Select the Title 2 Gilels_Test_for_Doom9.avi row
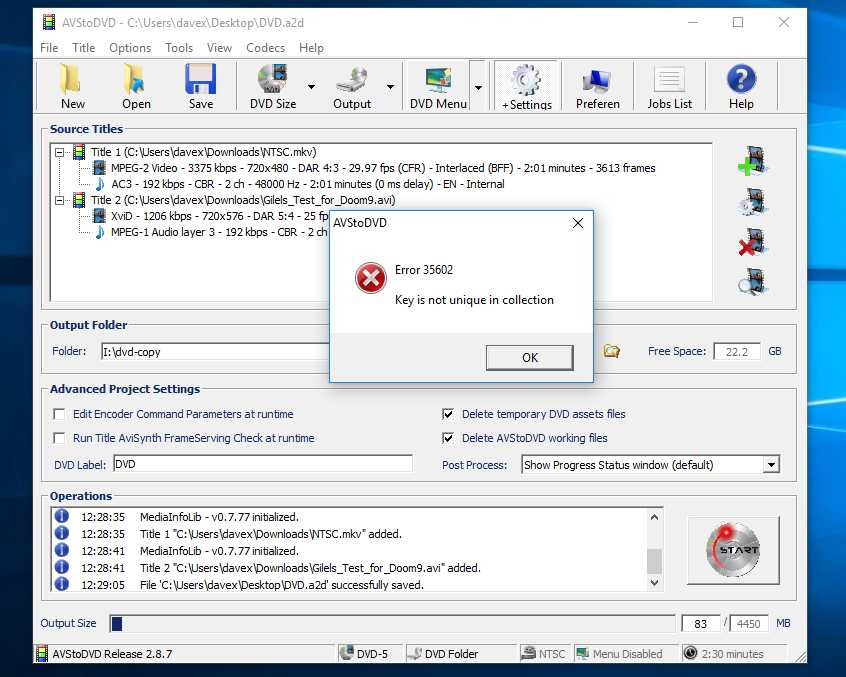 (243, 201)
